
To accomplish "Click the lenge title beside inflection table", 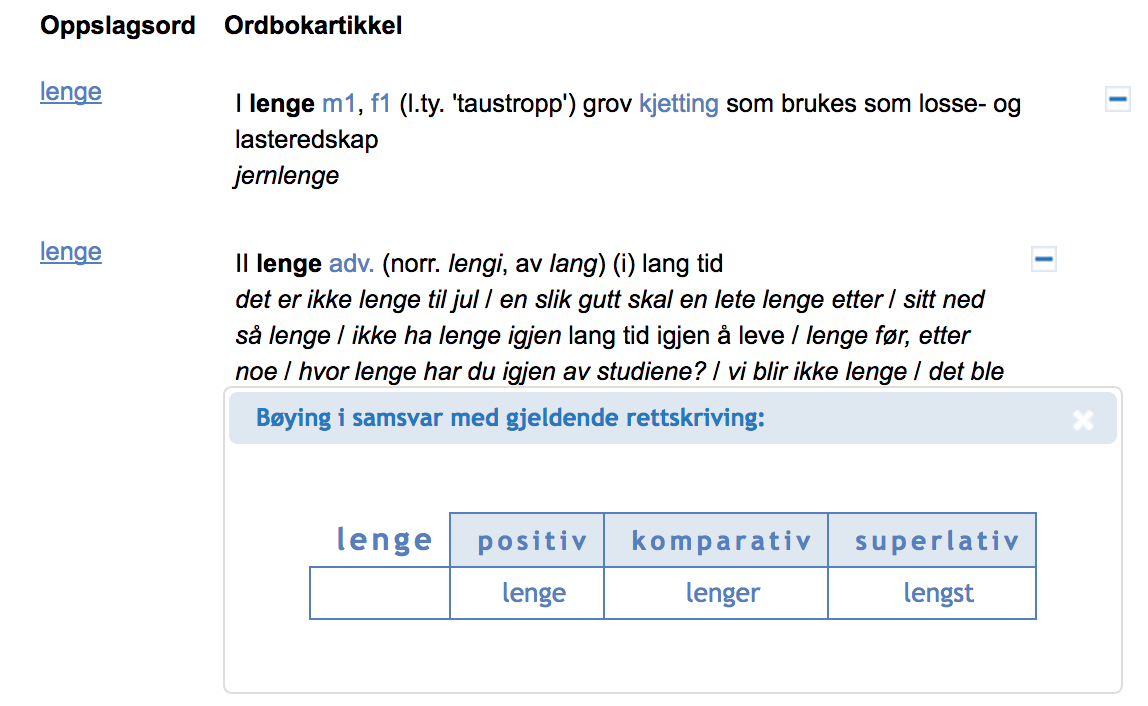I will tap(384, 540).
